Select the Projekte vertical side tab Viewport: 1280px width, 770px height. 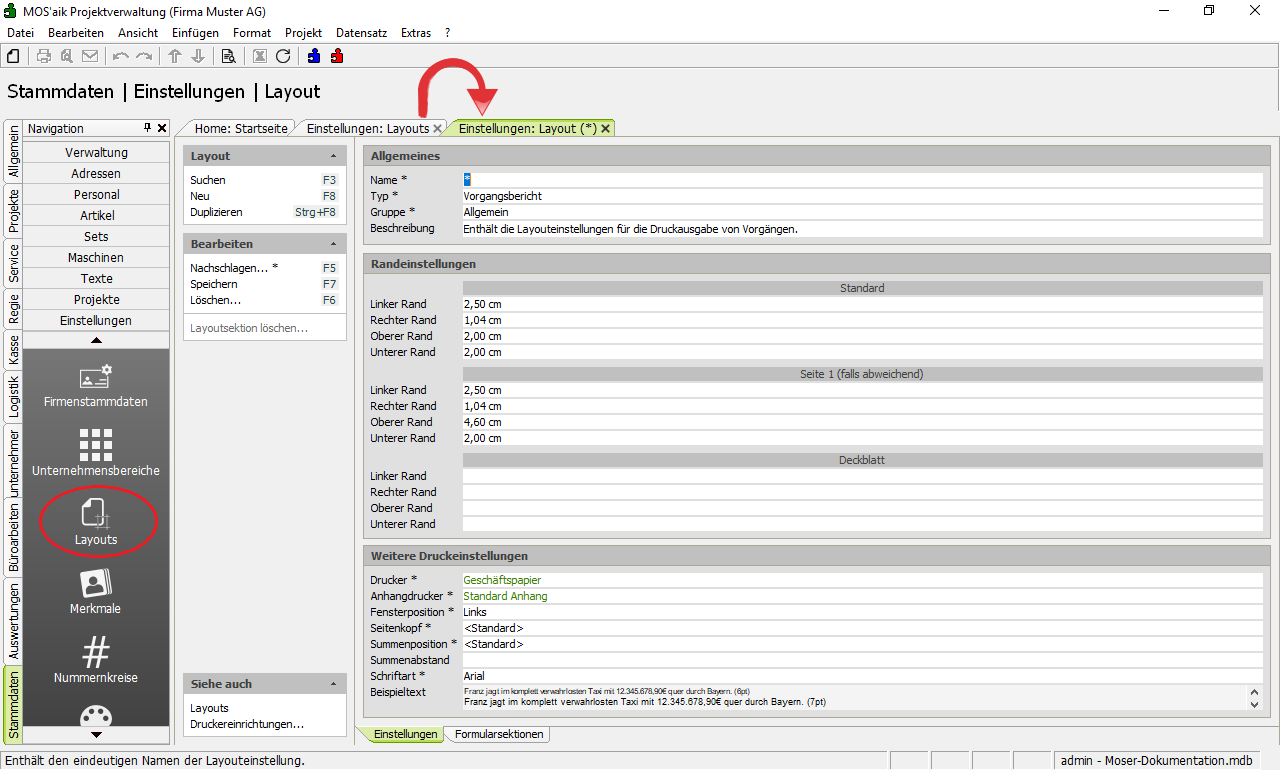click(14, 211)
